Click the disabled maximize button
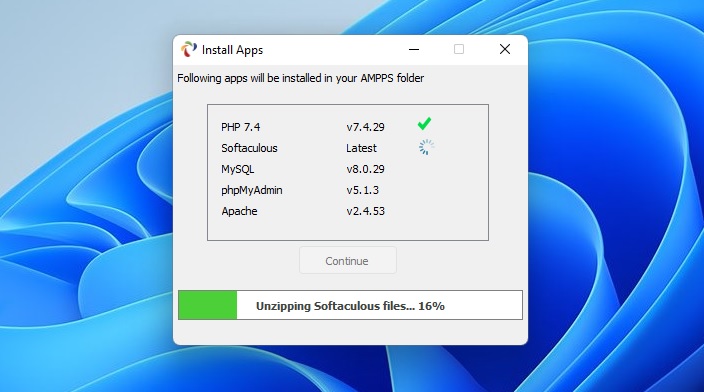The width and height of the screenshot is (704, 392). pyautogui.click(x=459, y=49)
